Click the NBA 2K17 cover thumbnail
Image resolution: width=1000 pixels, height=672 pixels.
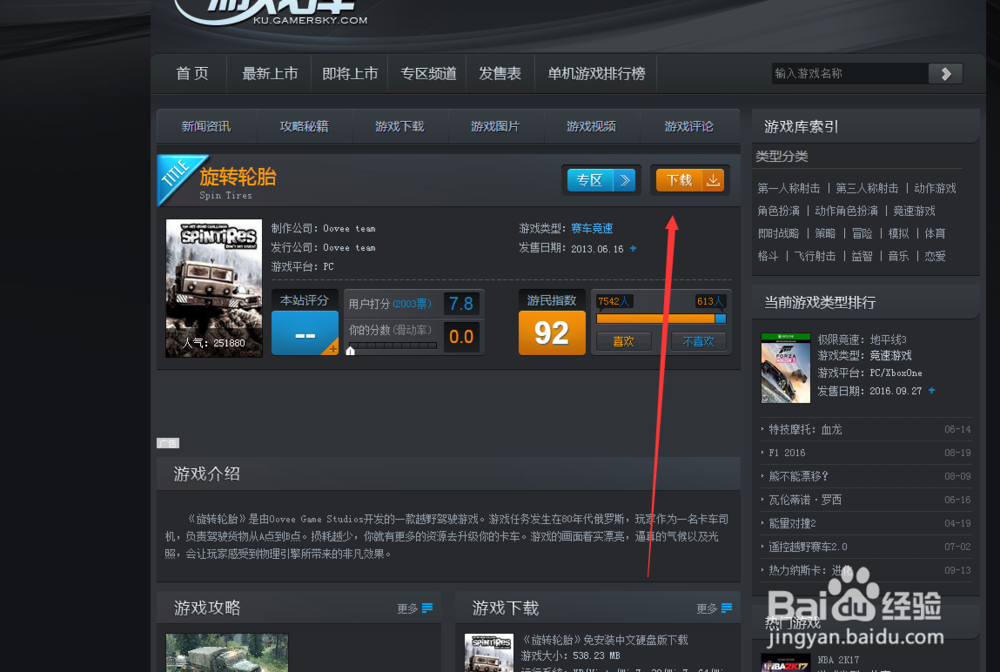tap(785, 663)
